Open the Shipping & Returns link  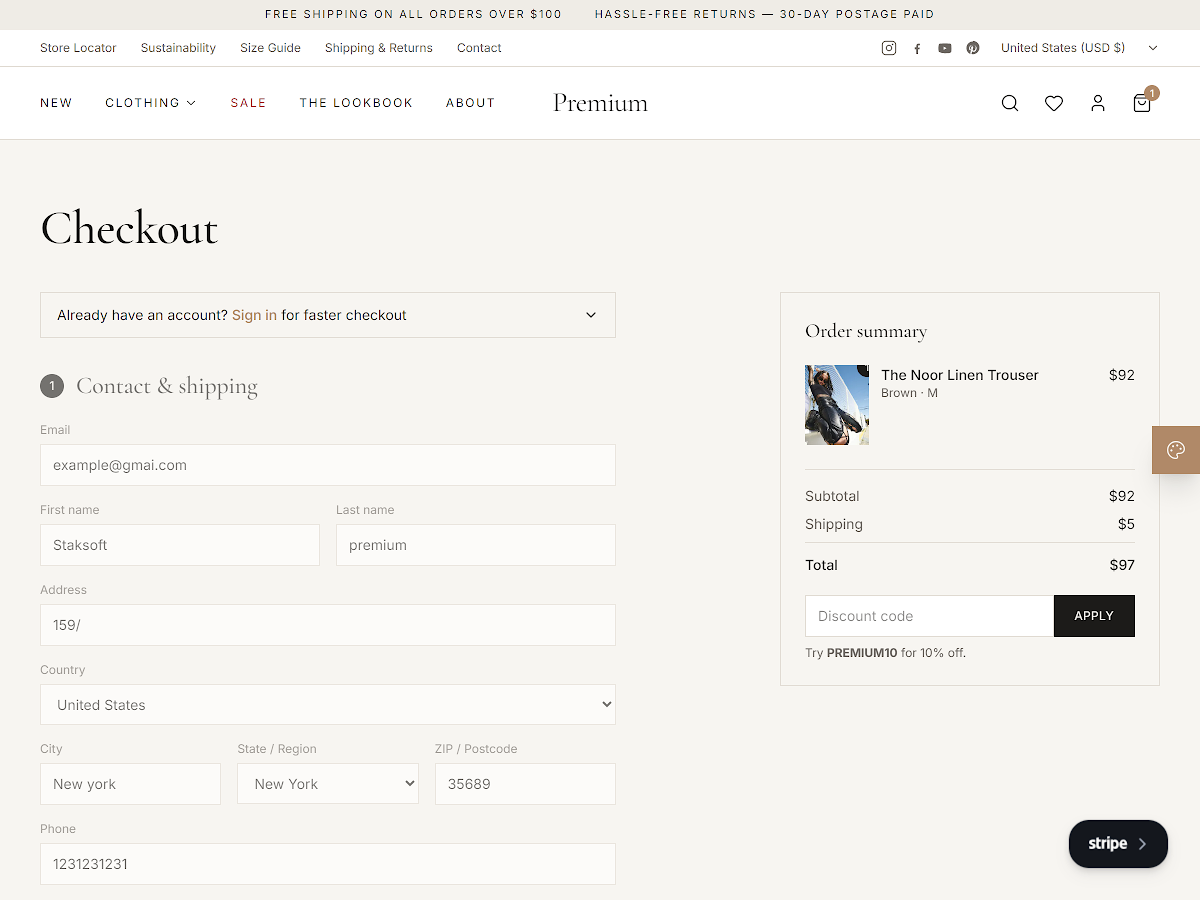pos(379,48)
